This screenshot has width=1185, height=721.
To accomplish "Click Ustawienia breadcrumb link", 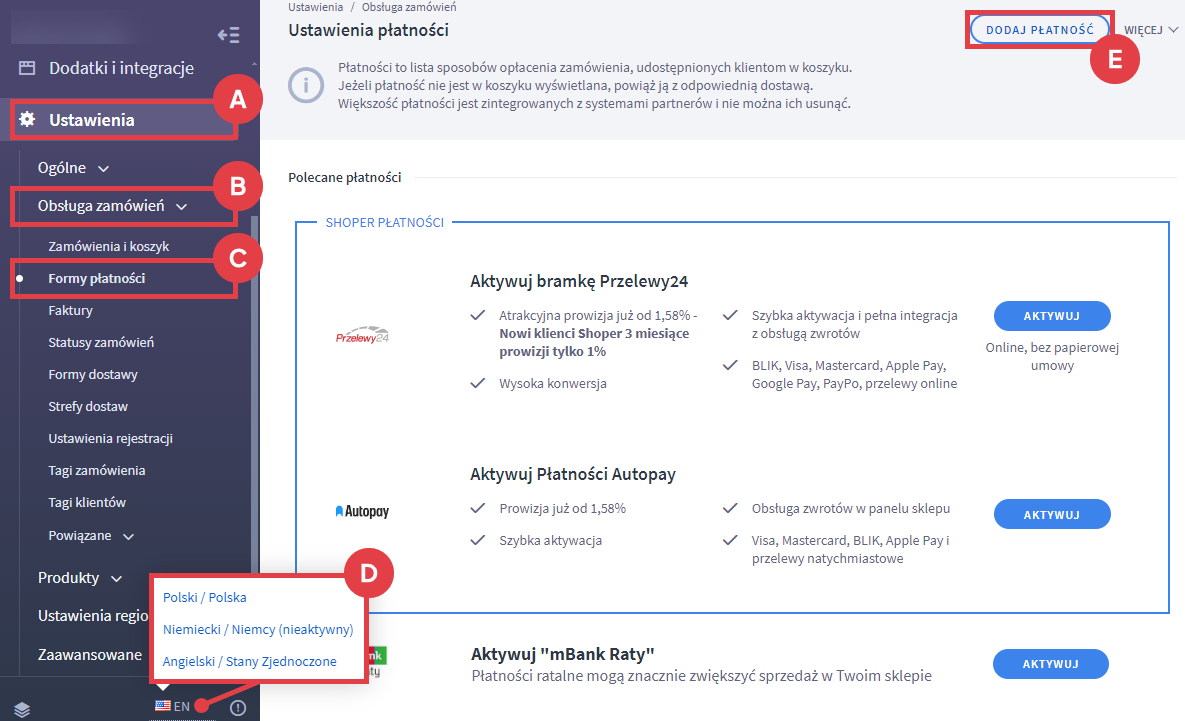I will point(314,7).
